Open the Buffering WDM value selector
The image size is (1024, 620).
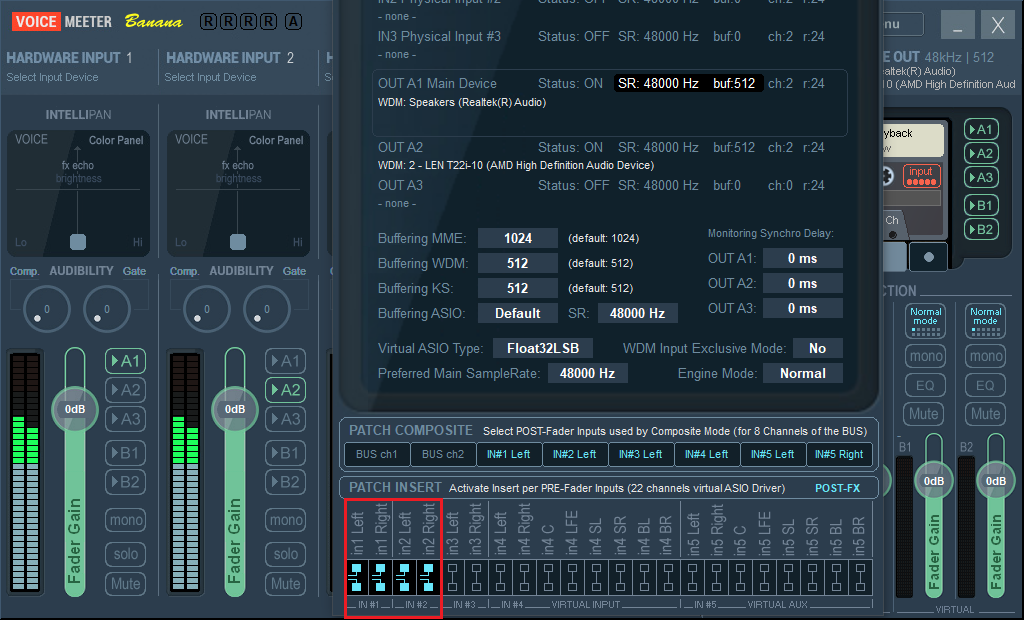coord(518,263)
